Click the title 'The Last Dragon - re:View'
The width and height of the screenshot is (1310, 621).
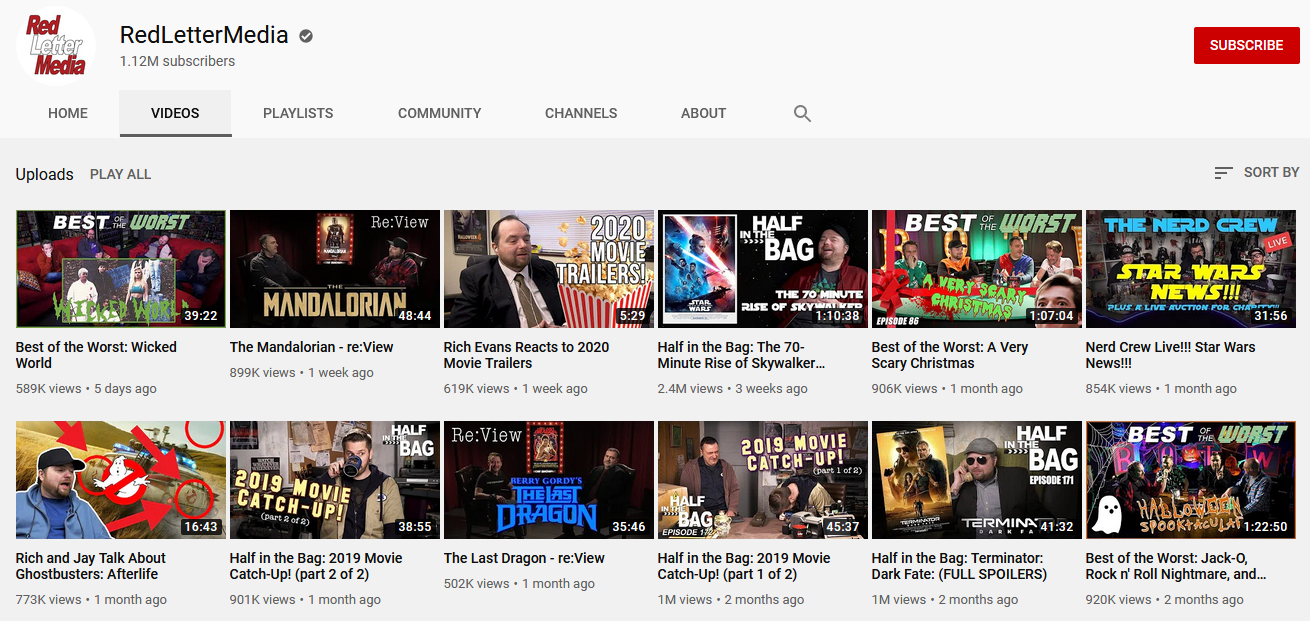(525, 558)
